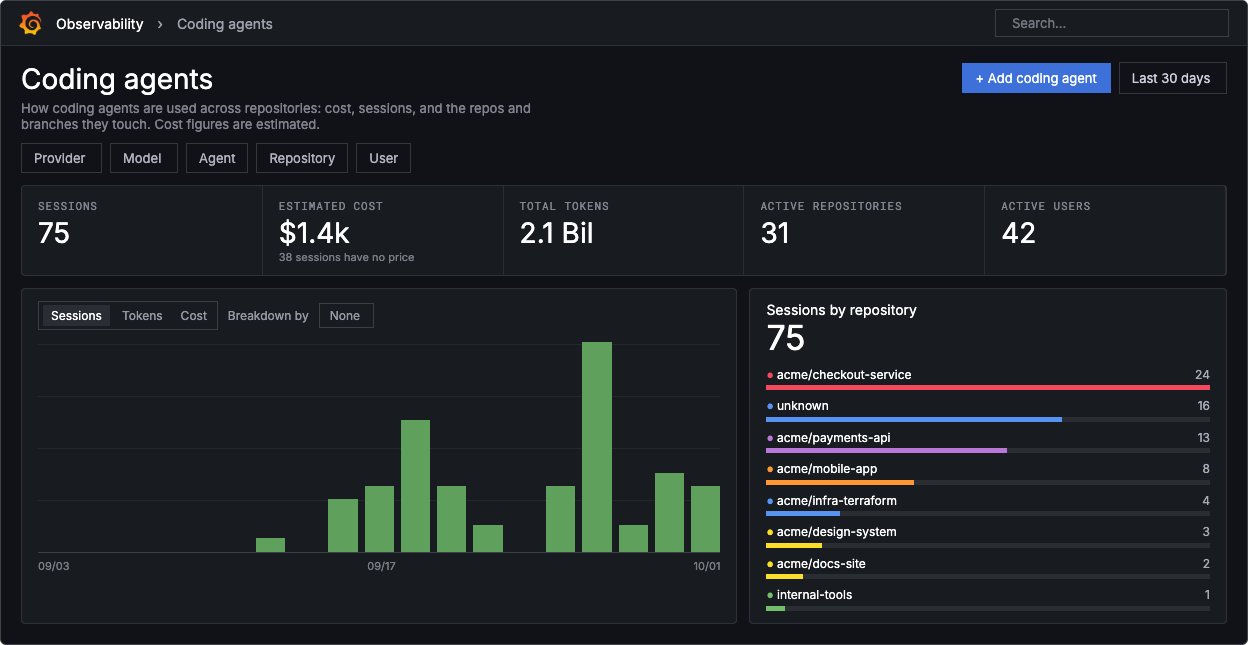Screen dimensions: 1248x645
Task: Click the 38 sessions have no price note
Action: click(x=346, y=257)
